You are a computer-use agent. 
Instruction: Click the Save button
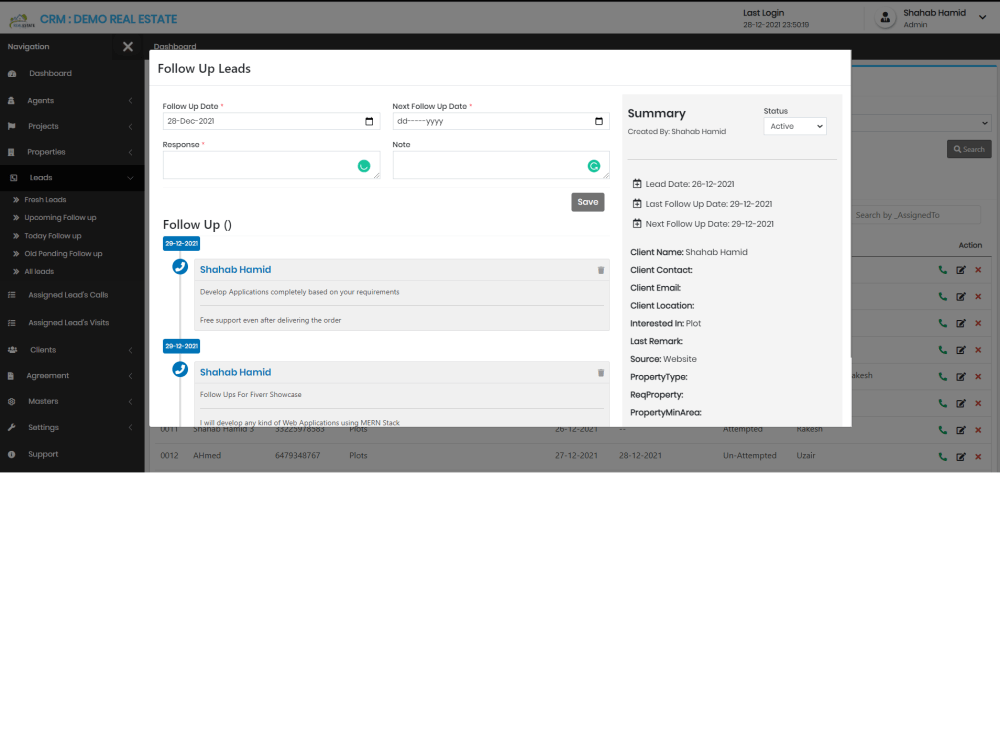pyautogui.click(x=587, y=202)
